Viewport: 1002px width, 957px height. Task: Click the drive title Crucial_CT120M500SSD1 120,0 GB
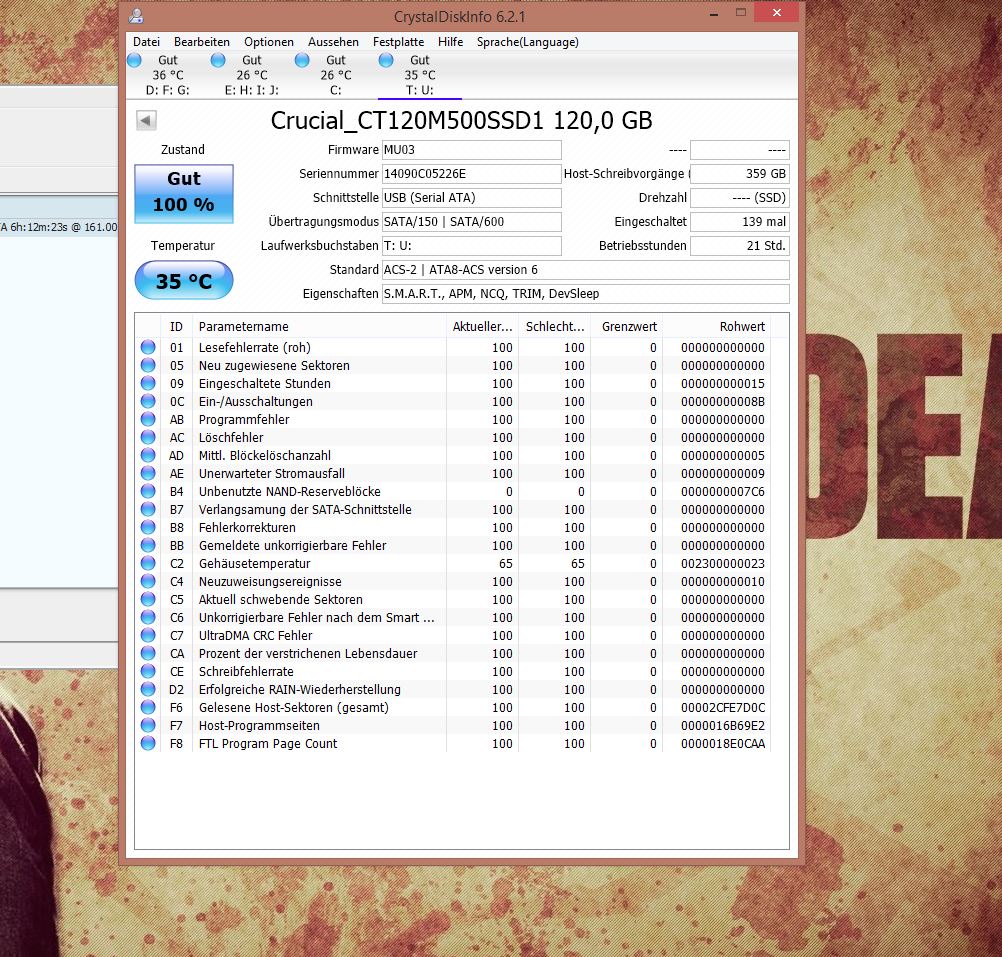coord(461,121)
